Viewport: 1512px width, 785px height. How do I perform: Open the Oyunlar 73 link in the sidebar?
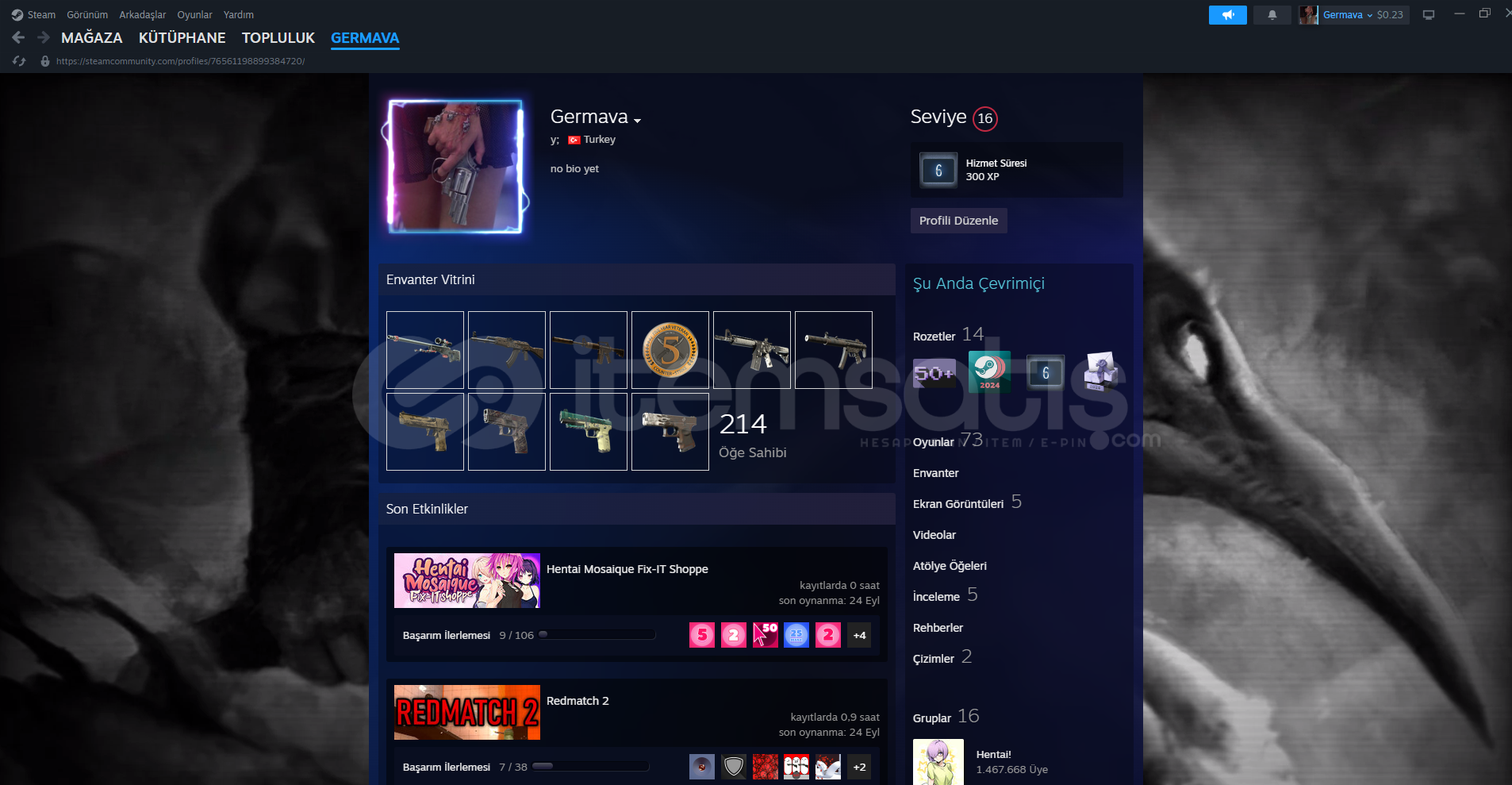[947, 441]
